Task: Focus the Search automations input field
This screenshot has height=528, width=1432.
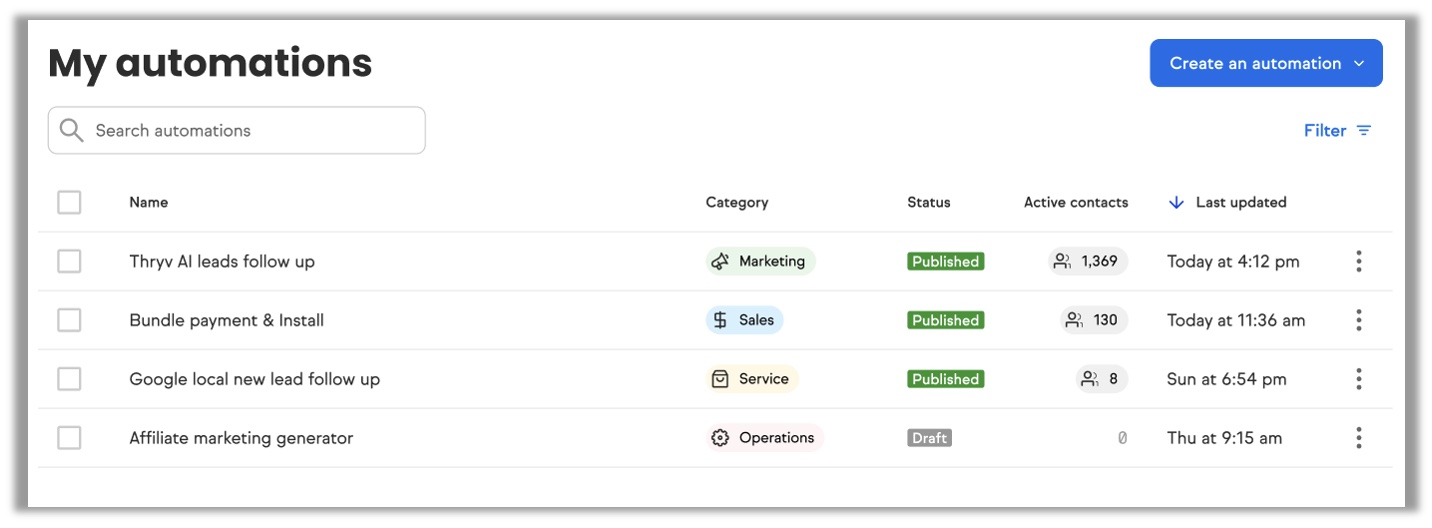Action: pyautogui.click(x=250, y=131)
